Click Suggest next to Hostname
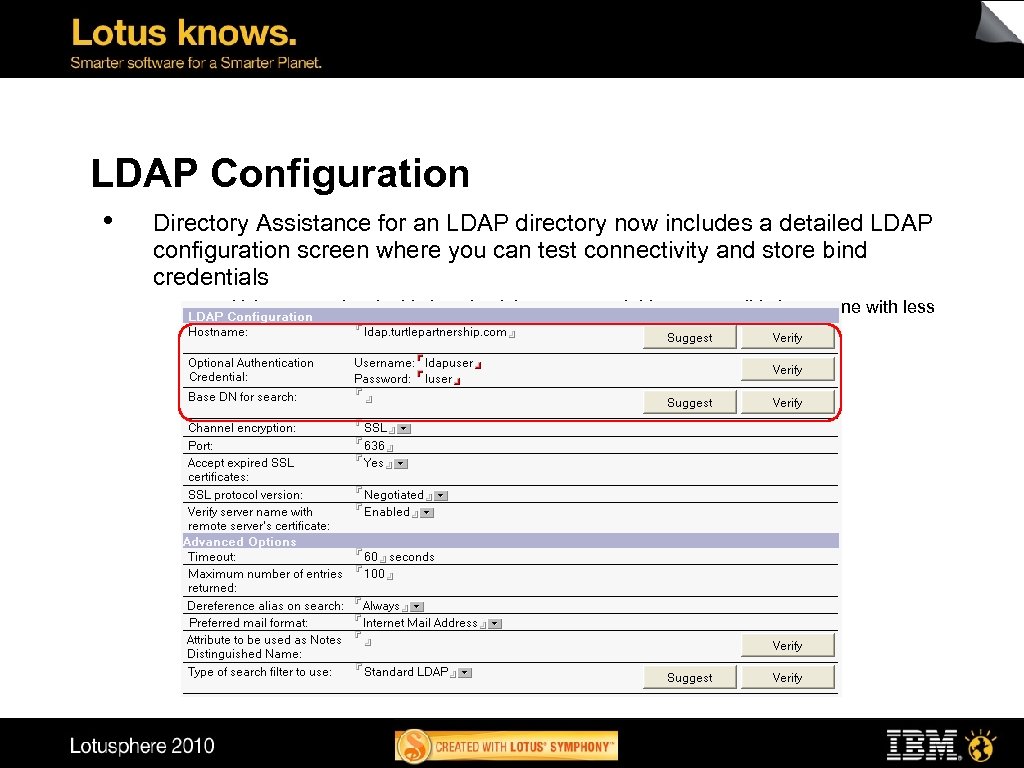The width and height of the screenshot is (1024, 768). [689, 336]
